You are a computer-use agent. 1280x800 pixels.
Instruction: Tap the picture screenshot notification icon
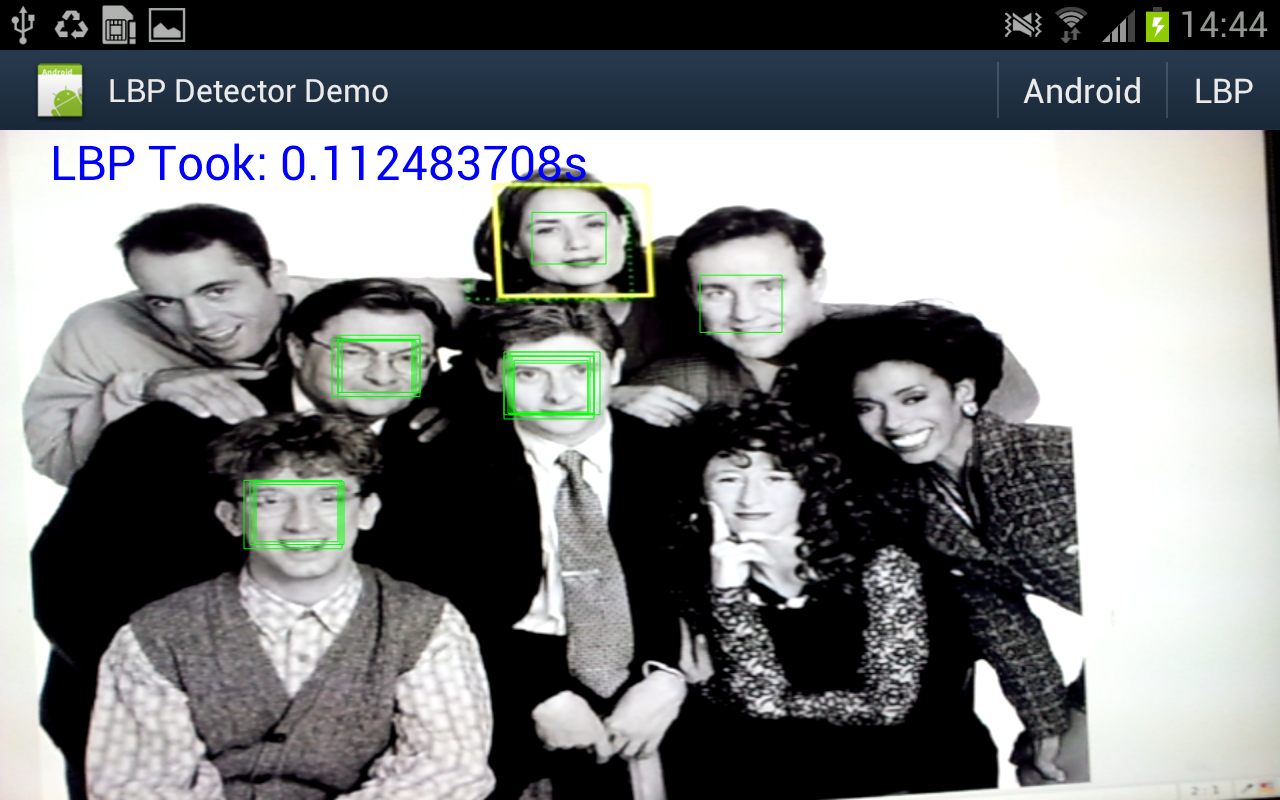pyautogui.click(x=167, y=24)
